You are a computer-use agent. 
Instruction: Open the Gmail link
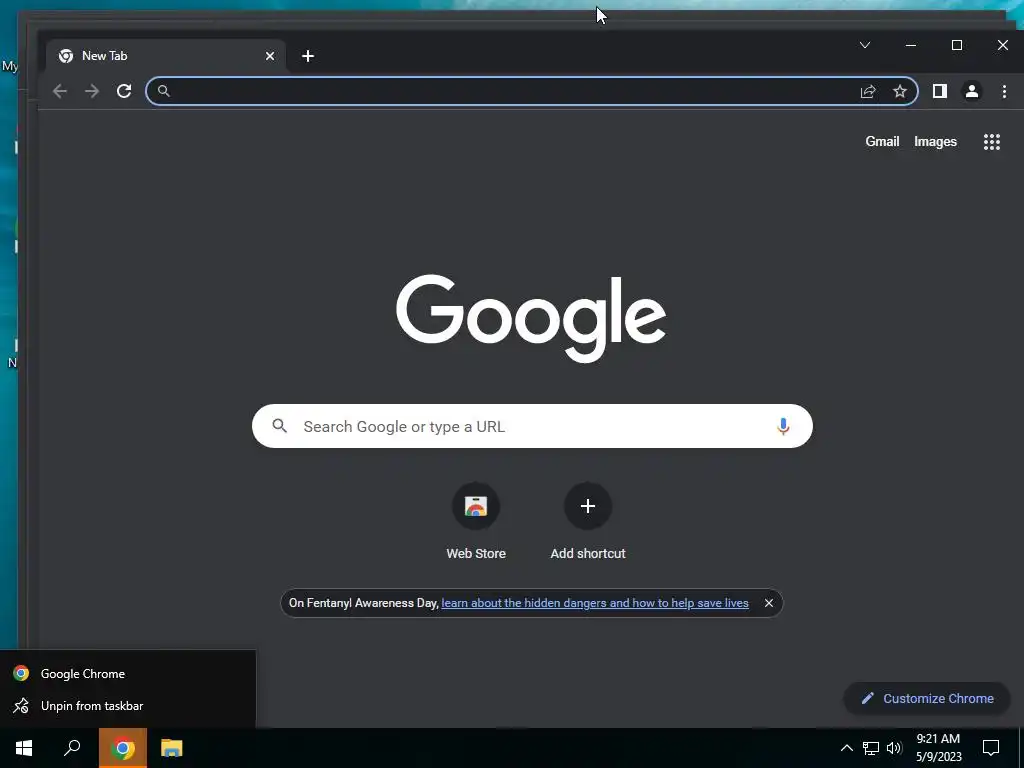point(882,142)
